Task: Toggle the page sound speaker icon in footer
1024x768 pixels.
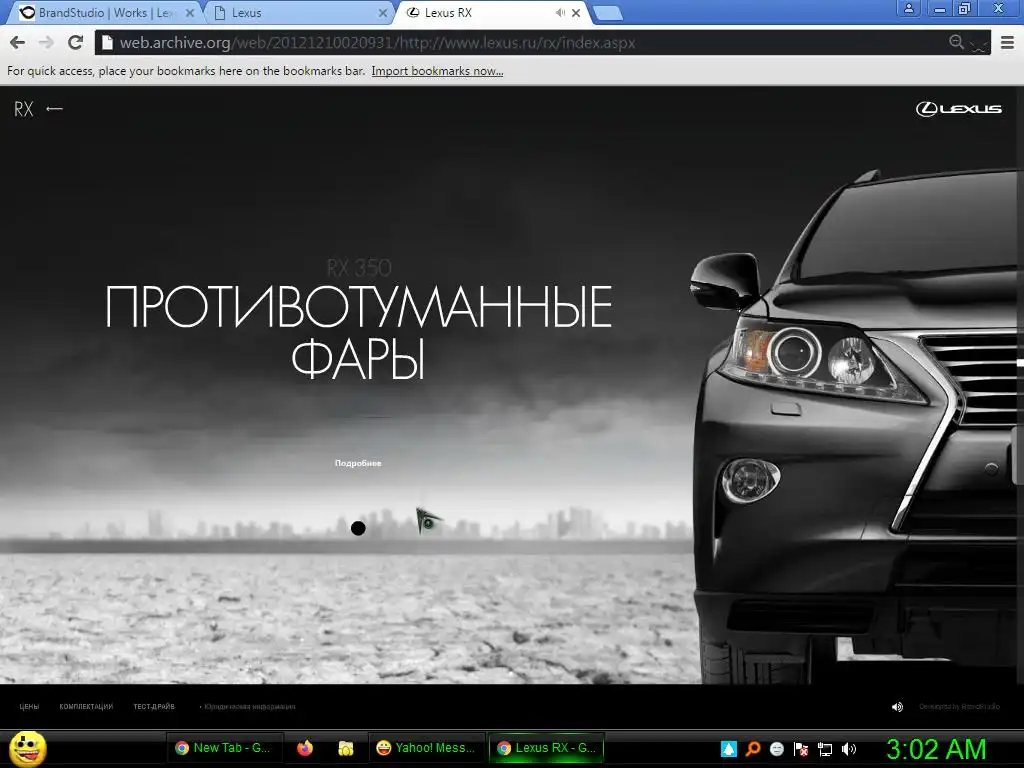Action: tap(897, 707)
